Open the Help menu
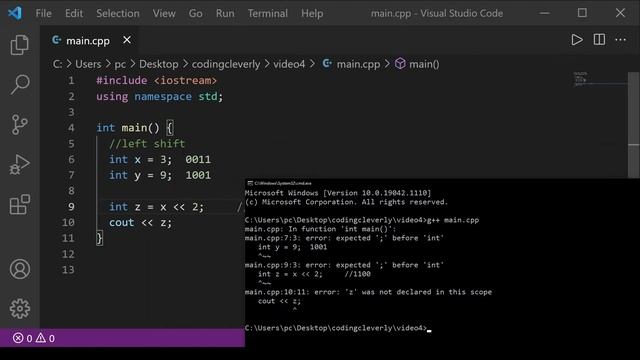Screen dimensions: 640x360 click(312, 13)
